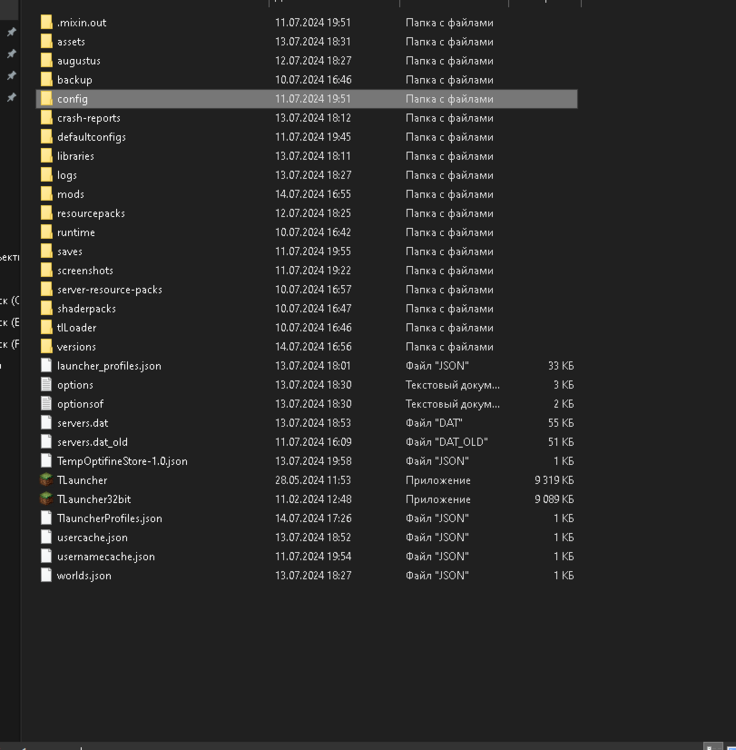Viewport: 736px width, 750px height.
Task: Select the crash-reports folder icon
Action: pyautogui.click(x=46, y=118)
